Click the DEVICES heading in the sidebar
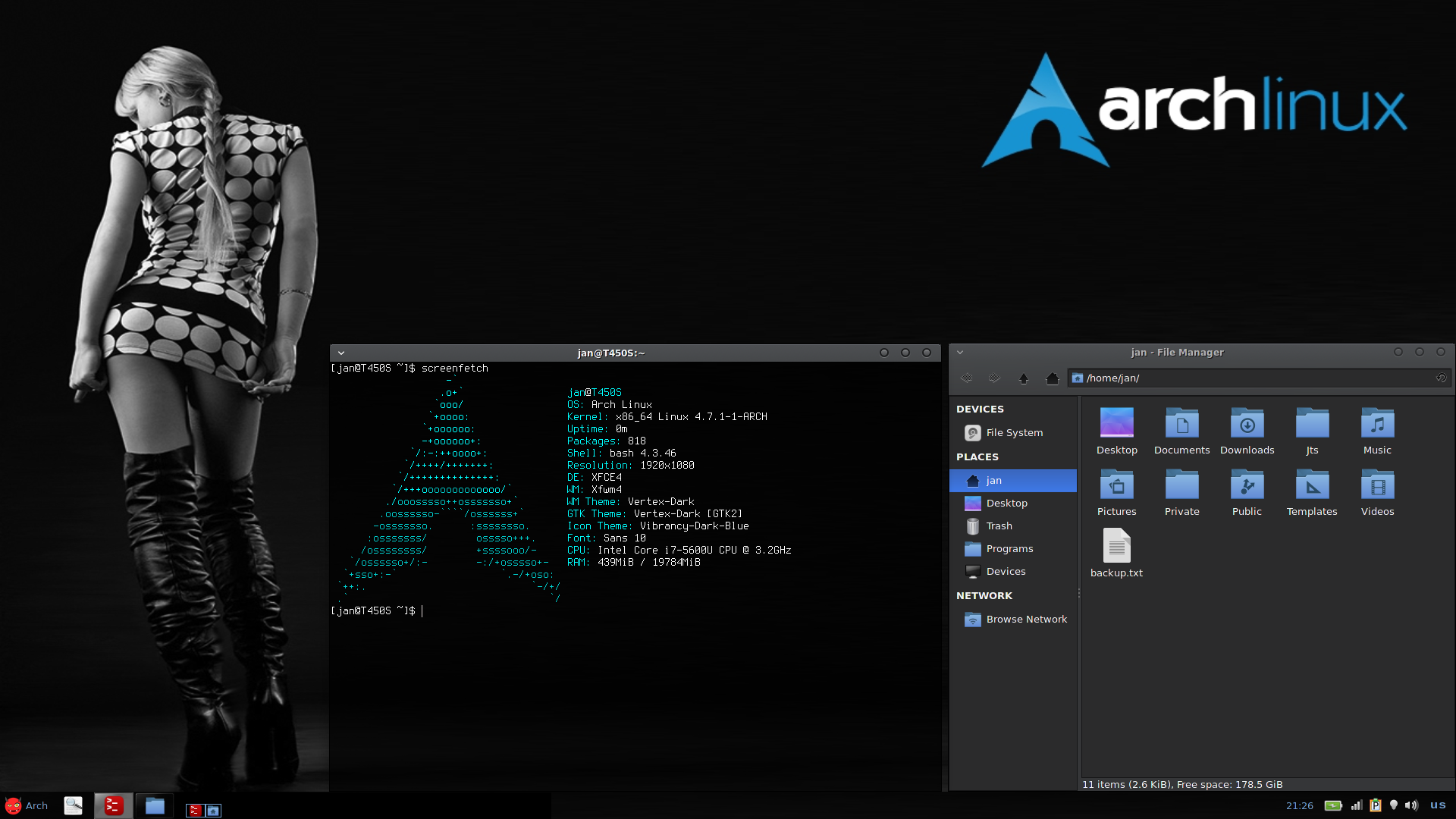1456x819 pixels. tap(980, 409)
